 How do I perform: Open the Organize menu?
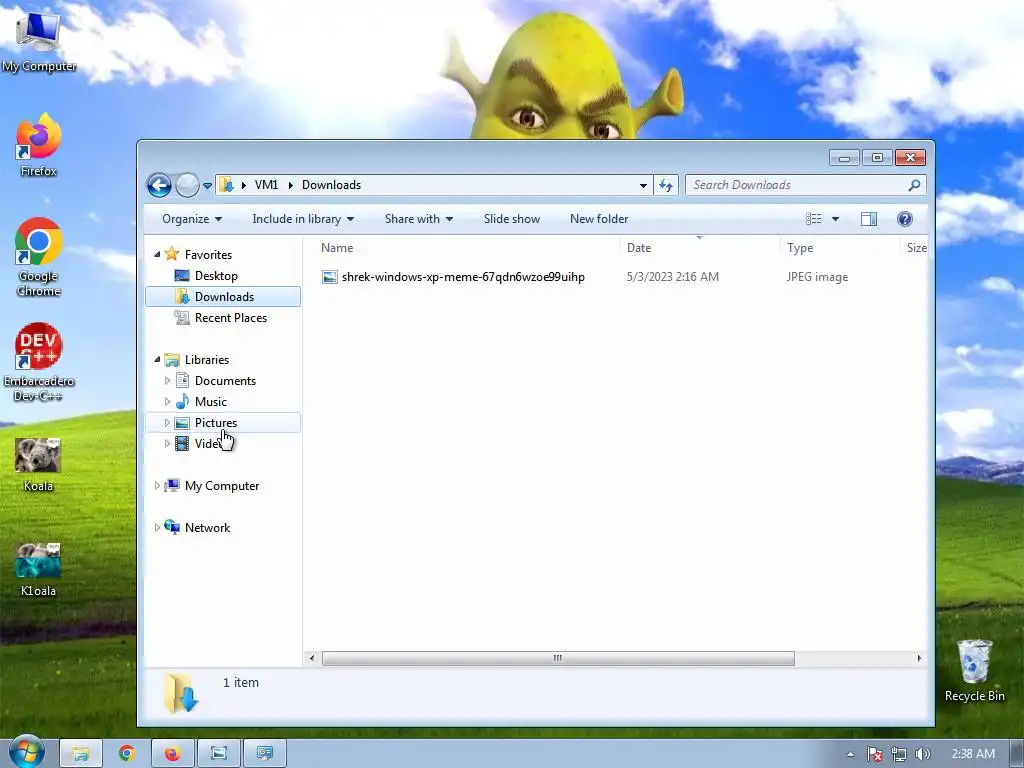click(191, 219)
